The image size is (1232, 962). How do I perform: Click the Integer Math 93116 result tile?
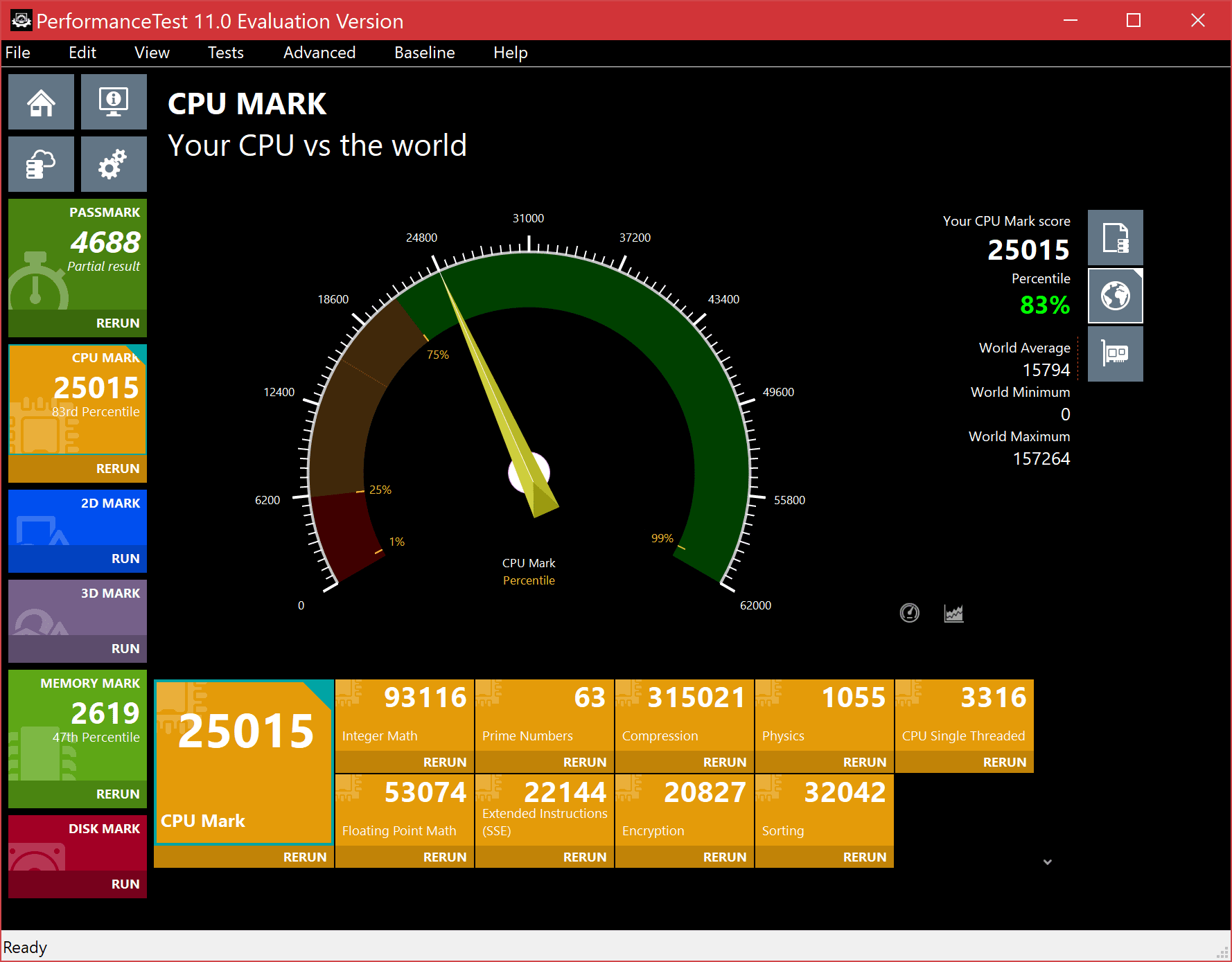(405, 715)
